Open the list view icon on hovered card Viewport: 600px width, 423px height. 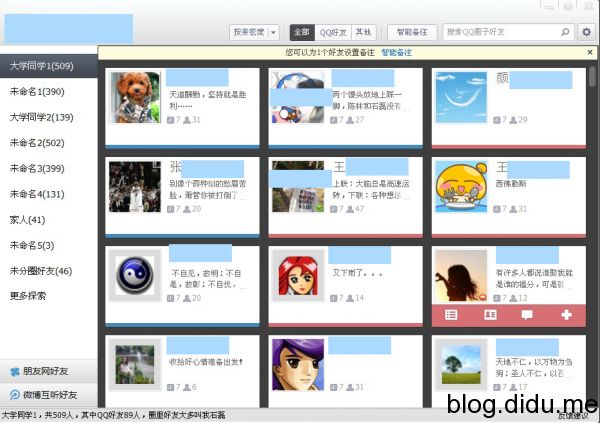pos(451,315)
